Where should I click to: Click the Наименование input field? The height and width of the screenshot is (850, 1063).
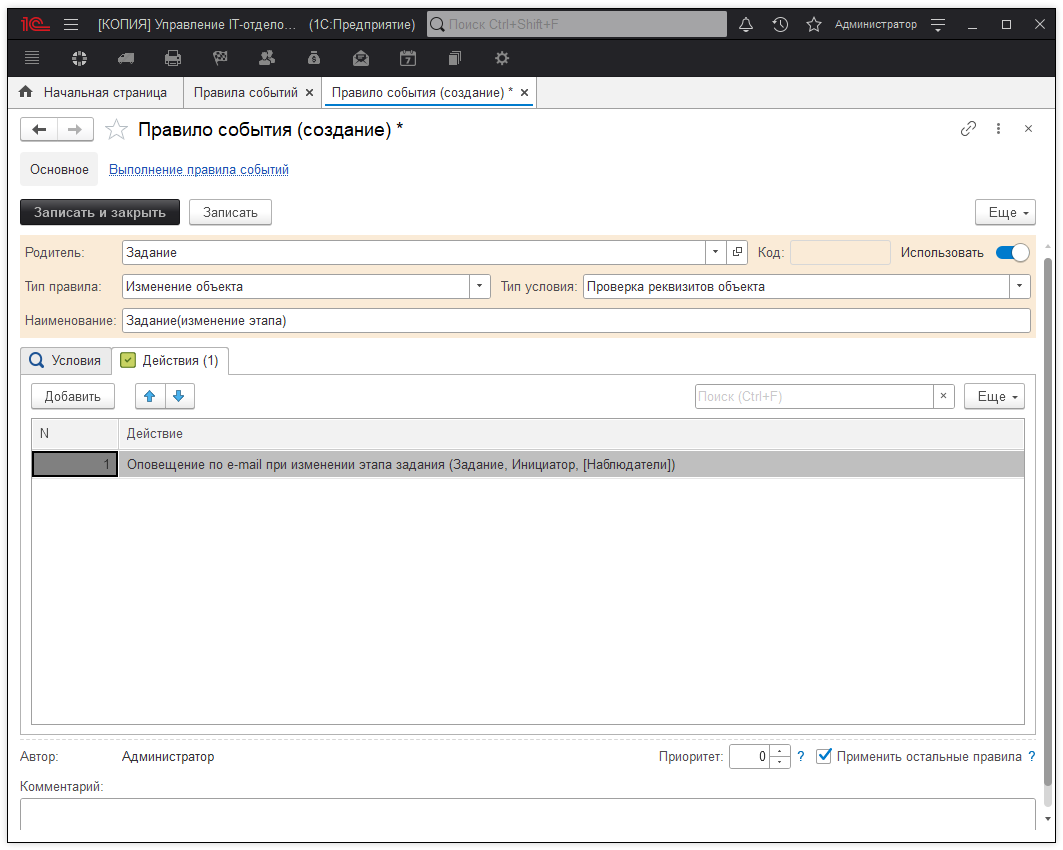click(x=575, y=321)
